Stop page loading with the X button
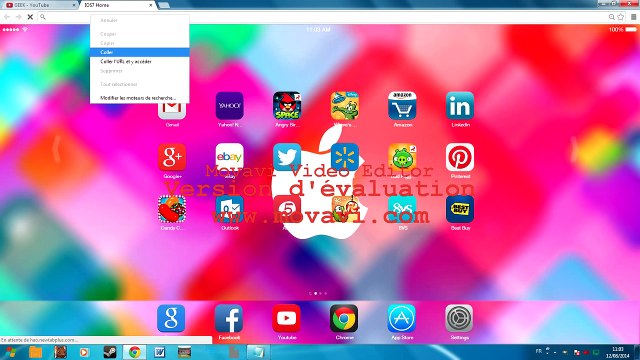 pyautogui.click(x=30, y=17)
